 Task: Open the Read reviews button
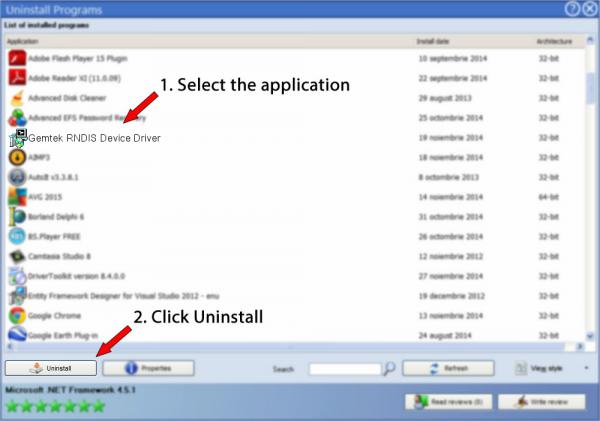click(448, 402)
